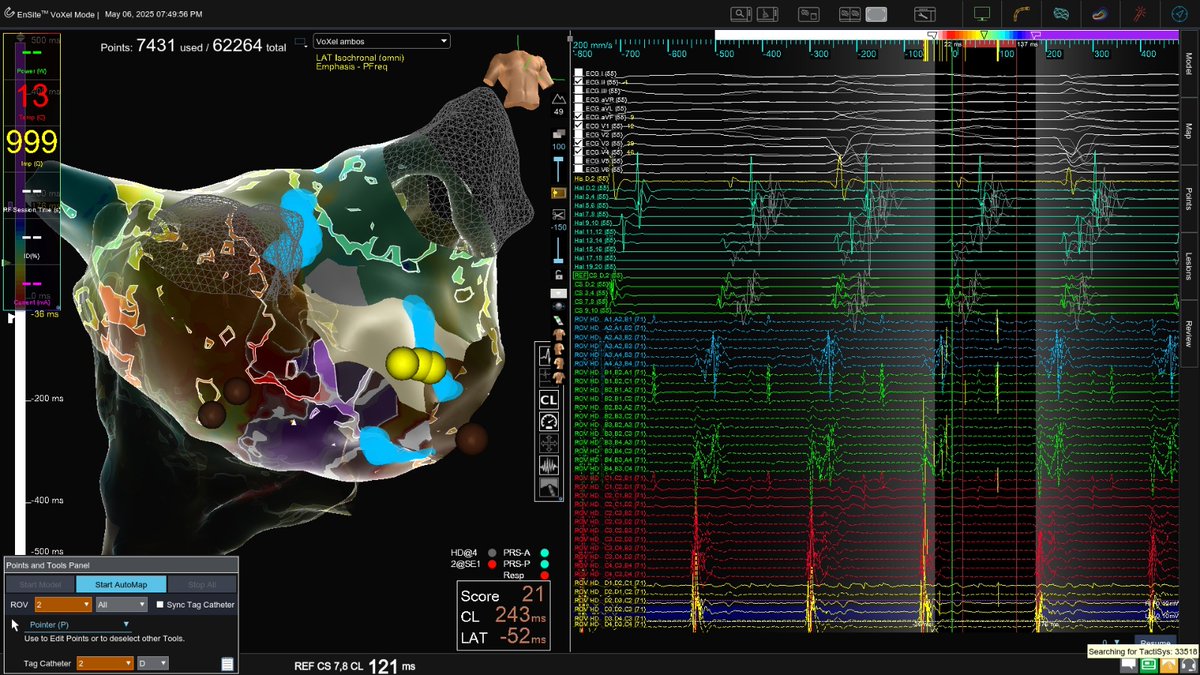Click the four-way arrows move tool icon
This screenshot has width=1200, height=675.
[549, 443]
